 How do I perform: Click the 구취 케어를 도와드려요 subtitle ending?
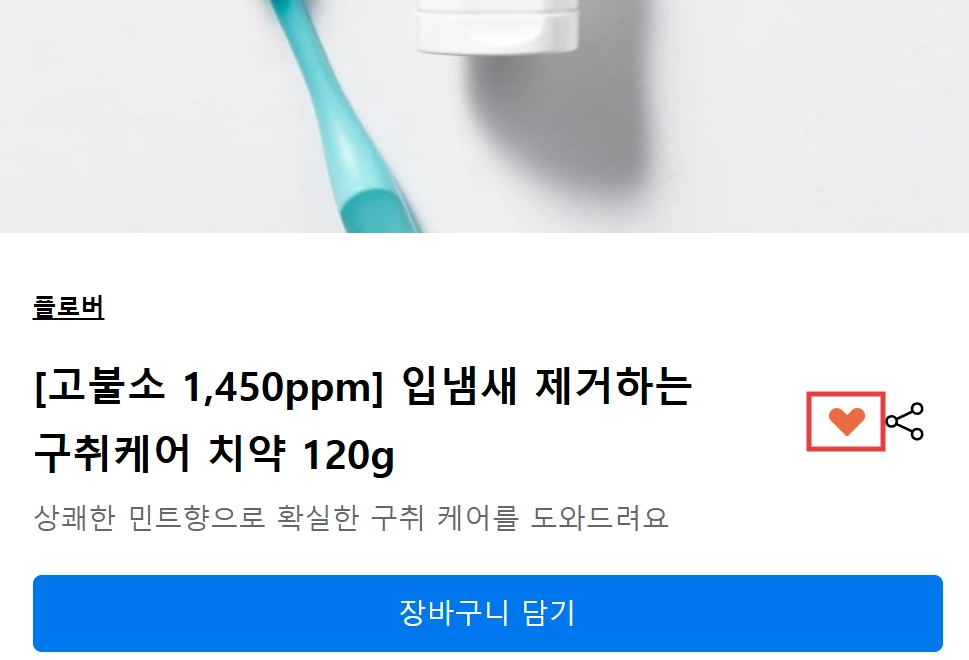pos(520,518)
